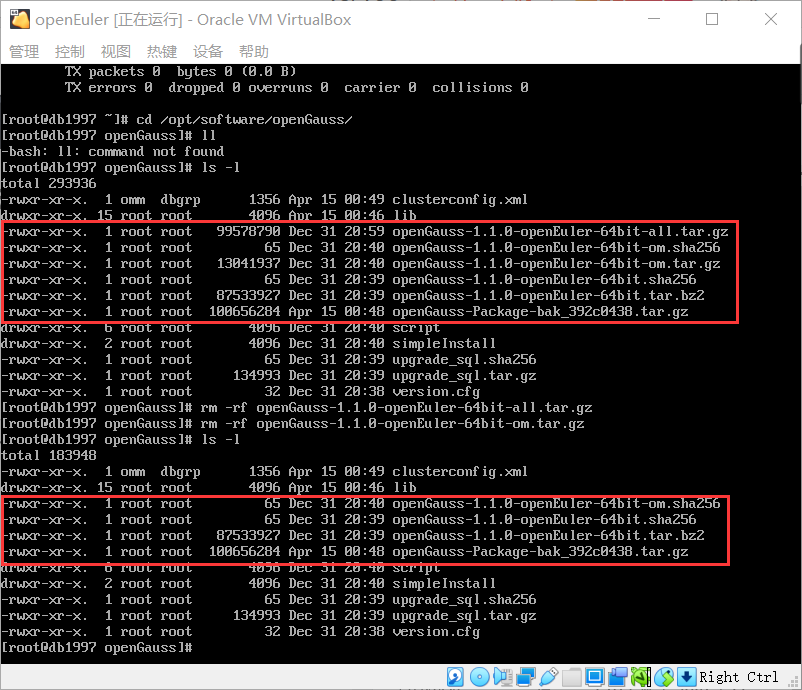Open the 设备 menu
This screenshot has width=802, height=690.
pos(208,52)
